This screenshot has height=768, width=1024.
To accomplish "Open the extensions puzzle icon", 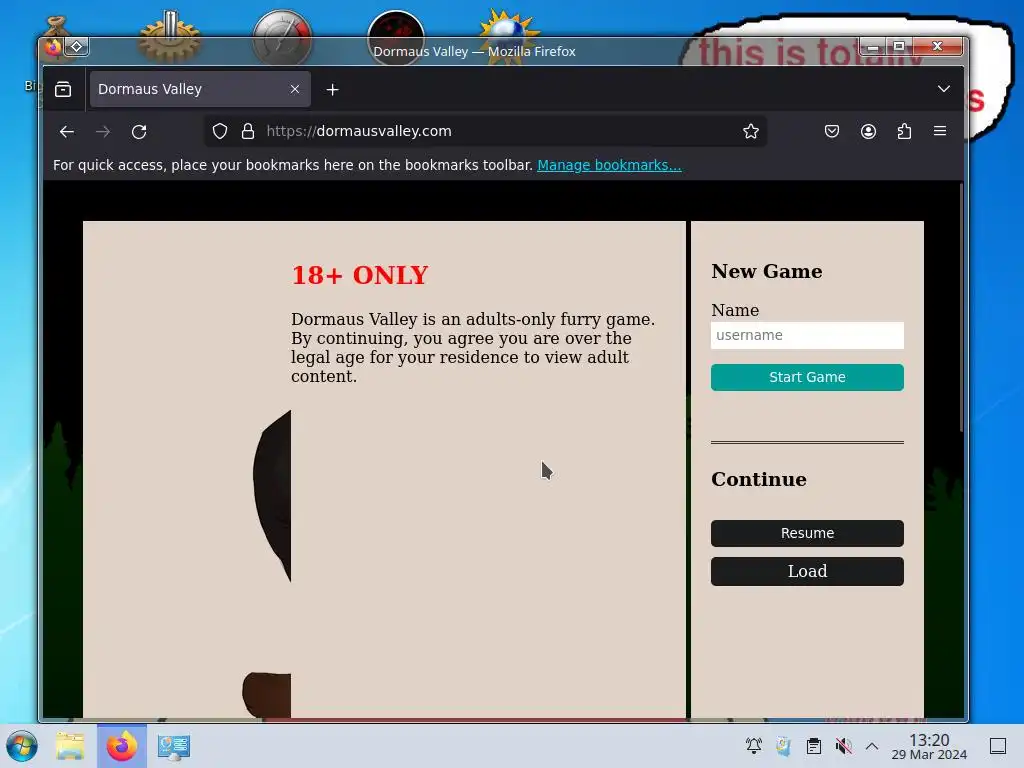I will [x=904, y=131].
